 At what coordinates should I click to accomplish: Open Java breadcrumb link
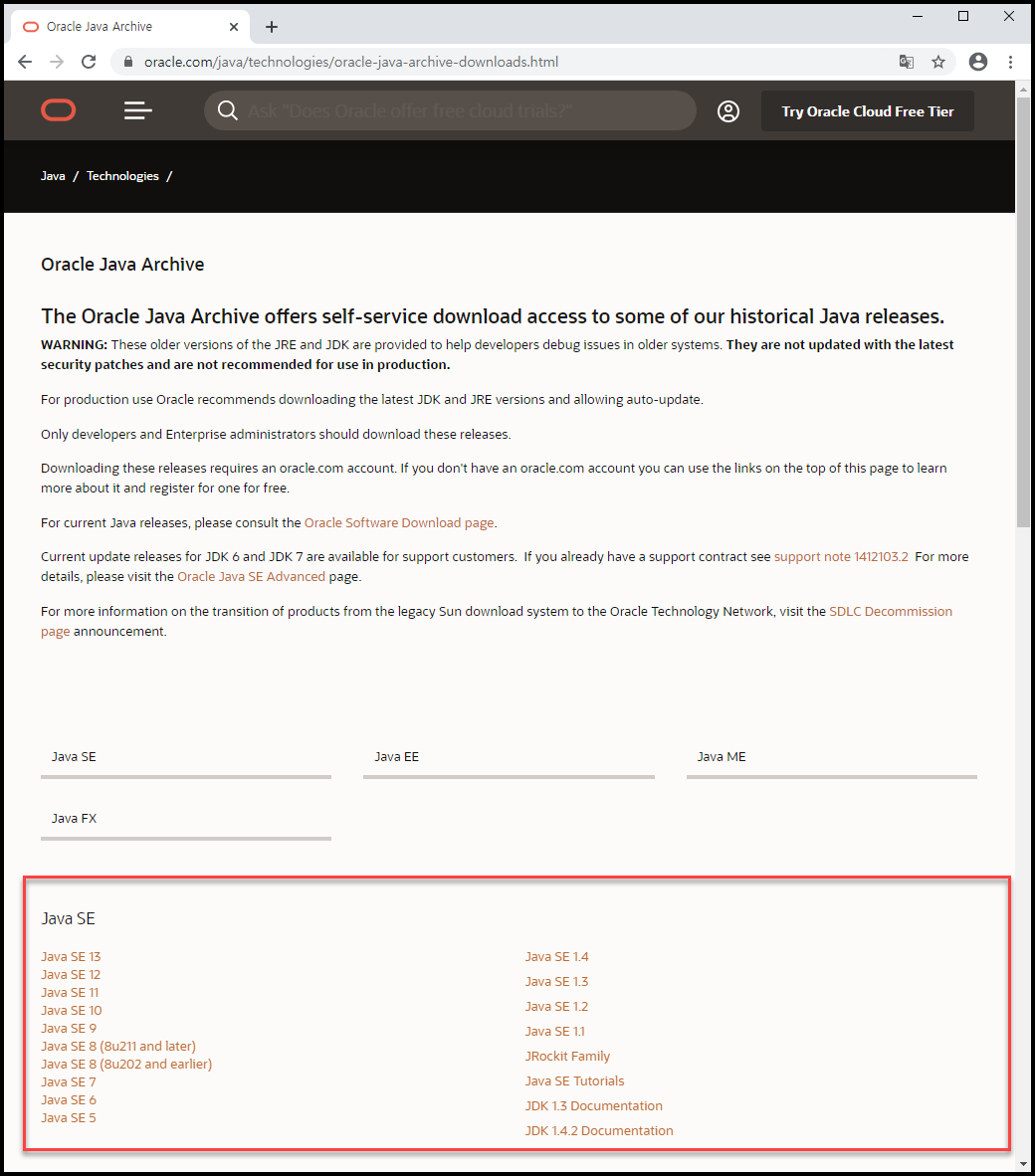[x=54, y=175]
